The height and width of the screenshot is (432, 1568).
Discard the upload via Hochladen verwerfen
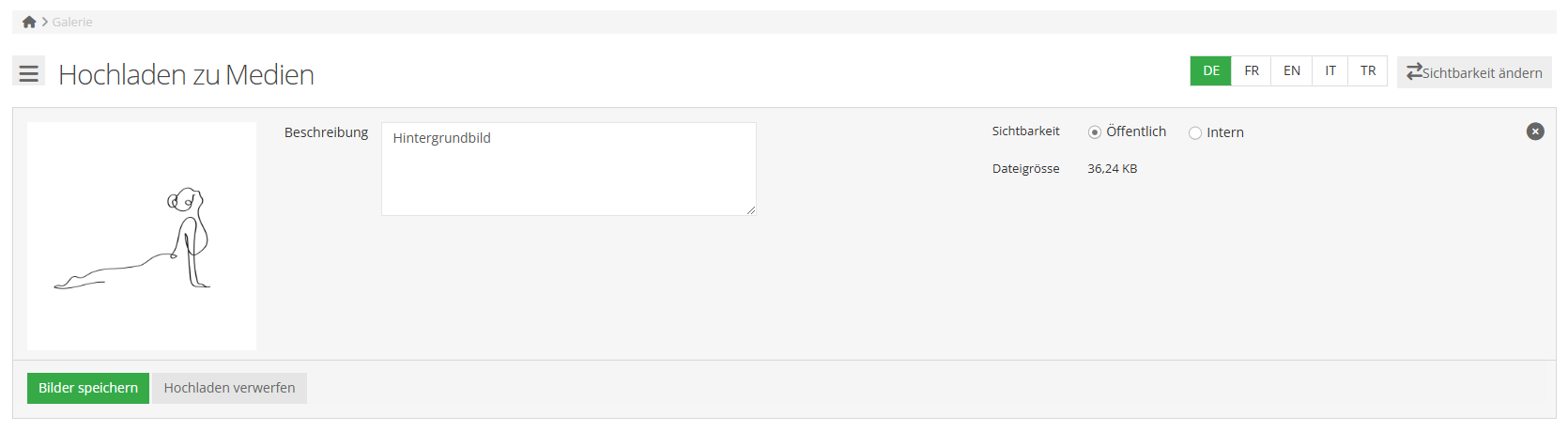229,388
